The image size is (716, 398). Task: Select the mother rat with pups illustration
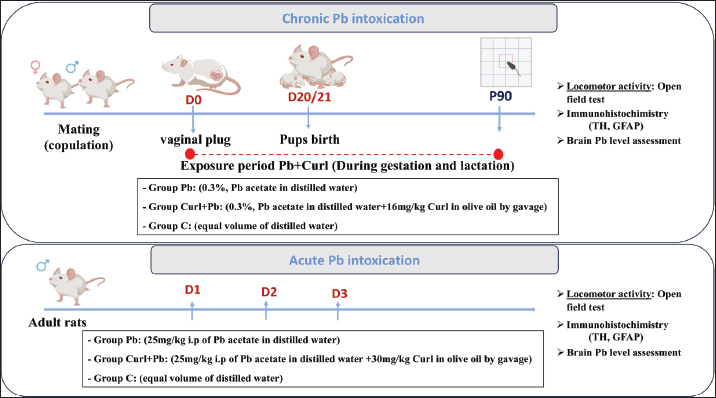click(x=315, y=67)
